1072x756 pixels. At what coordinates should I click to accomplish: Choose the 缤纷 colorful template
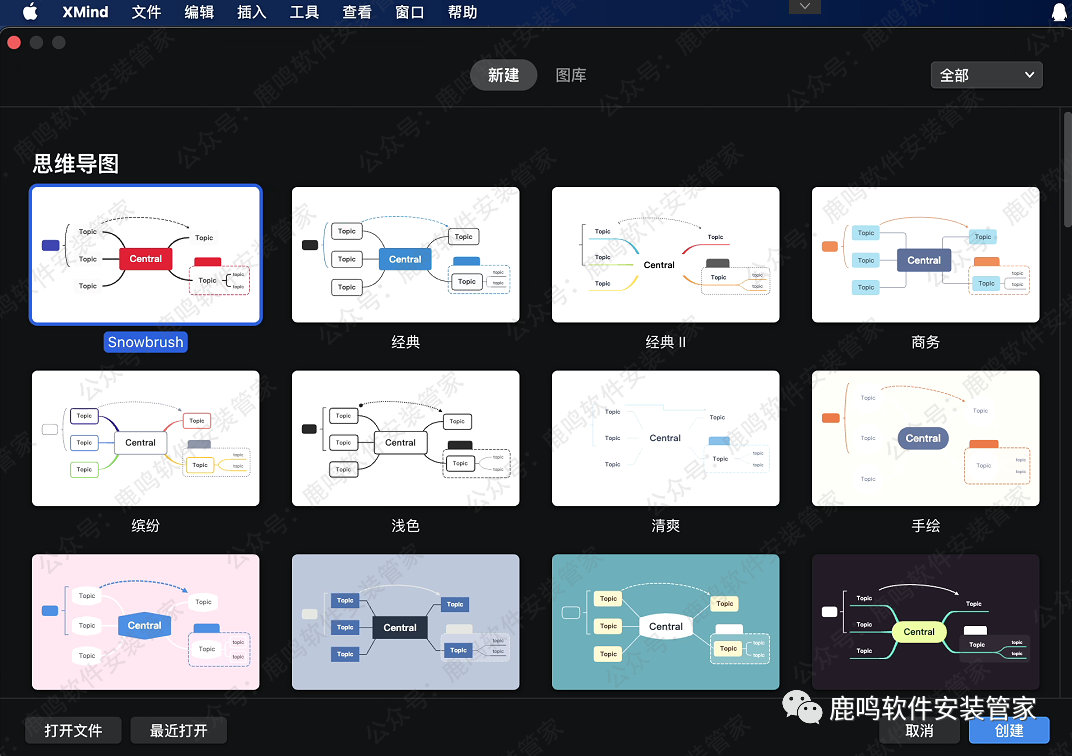point(146,438)
